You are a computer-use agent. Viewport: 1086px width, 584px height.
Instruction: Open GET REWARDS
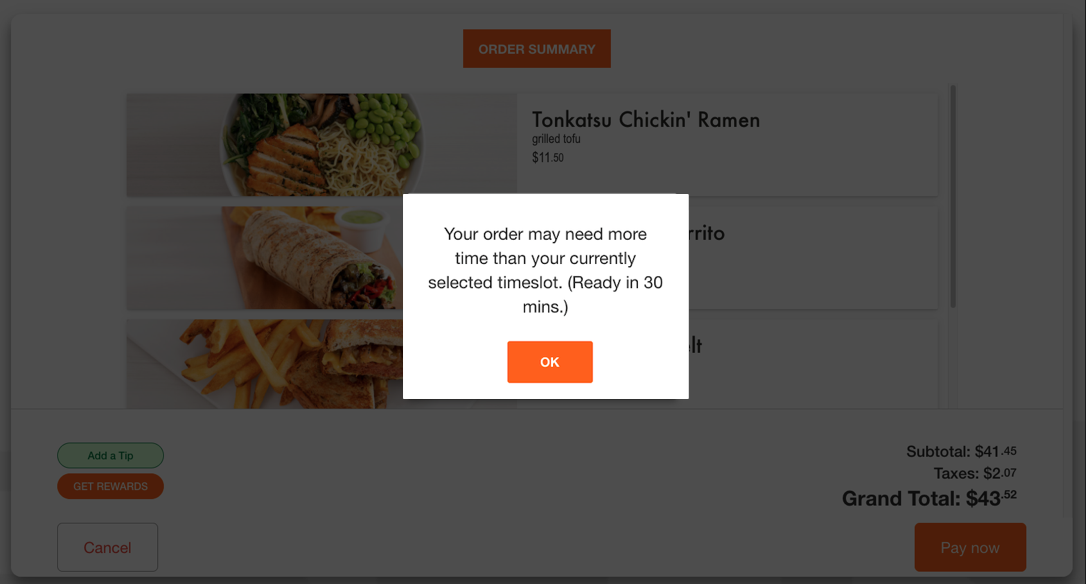[110, 486]
